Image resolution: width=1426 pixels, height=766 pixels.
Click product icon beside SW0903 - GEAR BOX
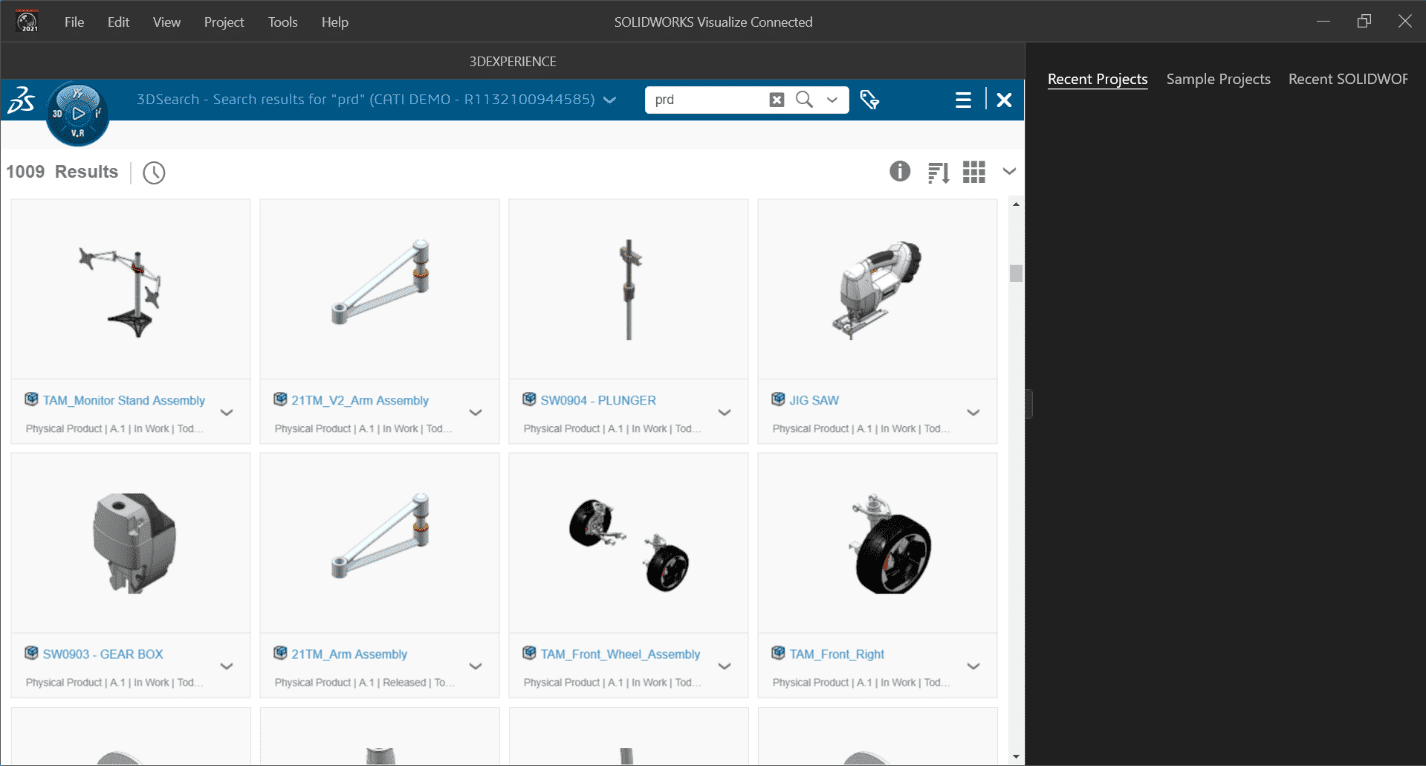click(x=31, y=653)
